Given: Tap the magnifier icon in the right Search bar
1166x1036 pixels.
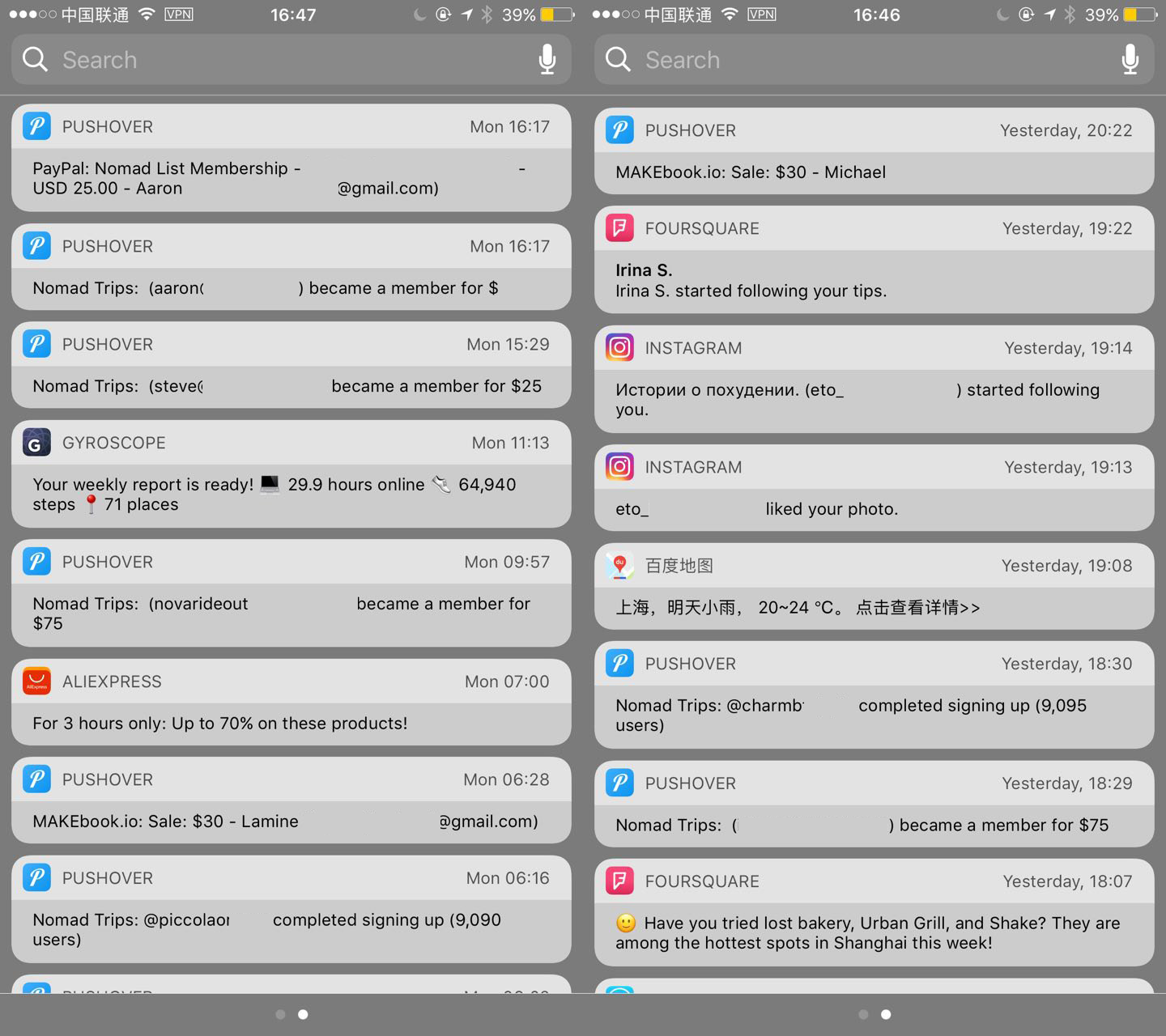Looking at the screenshot, I should 618,59.
